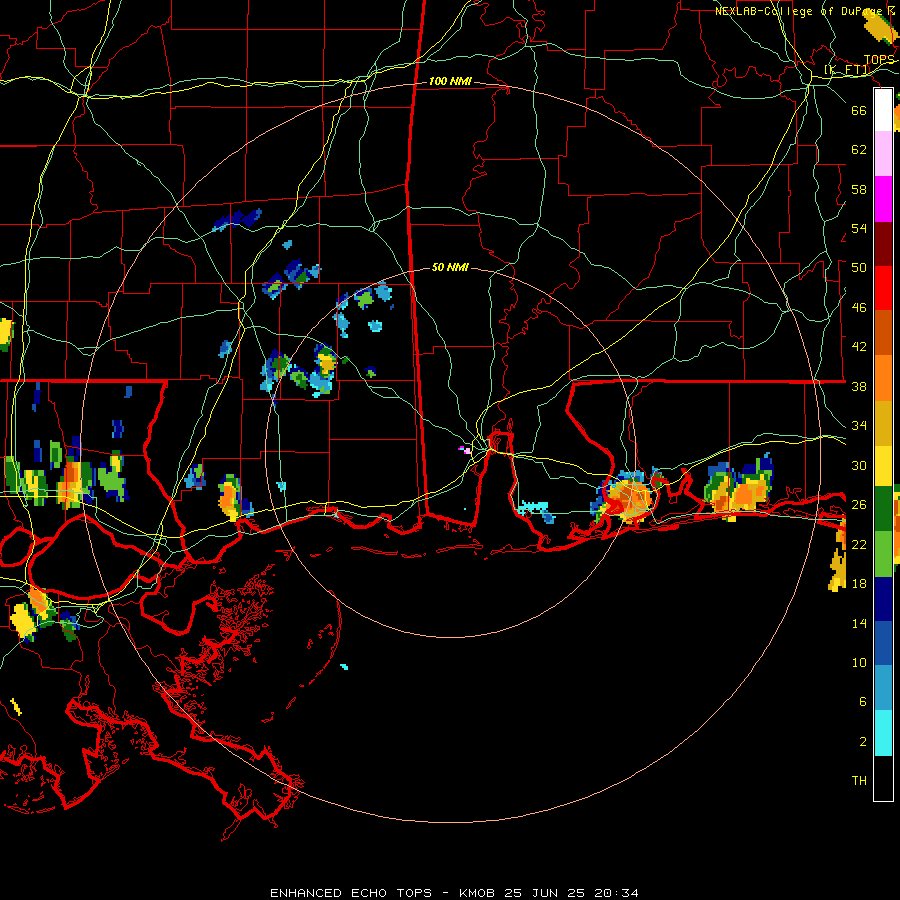The width and height of the screenshot is (900, 900).
Task: Click legend value '26'
Action: [x=859, y=505]
